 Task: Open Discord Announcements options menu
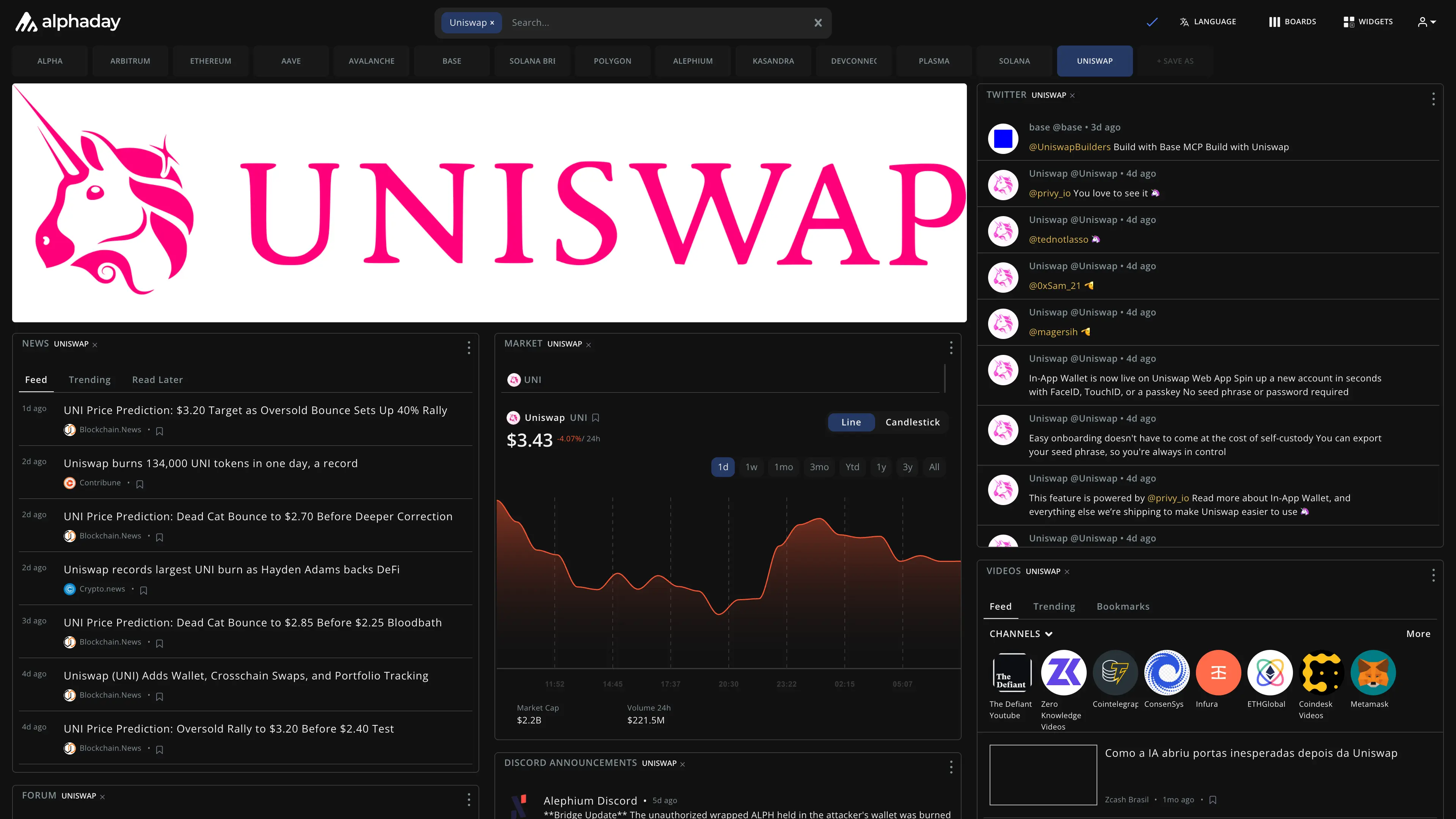[951, 767]
